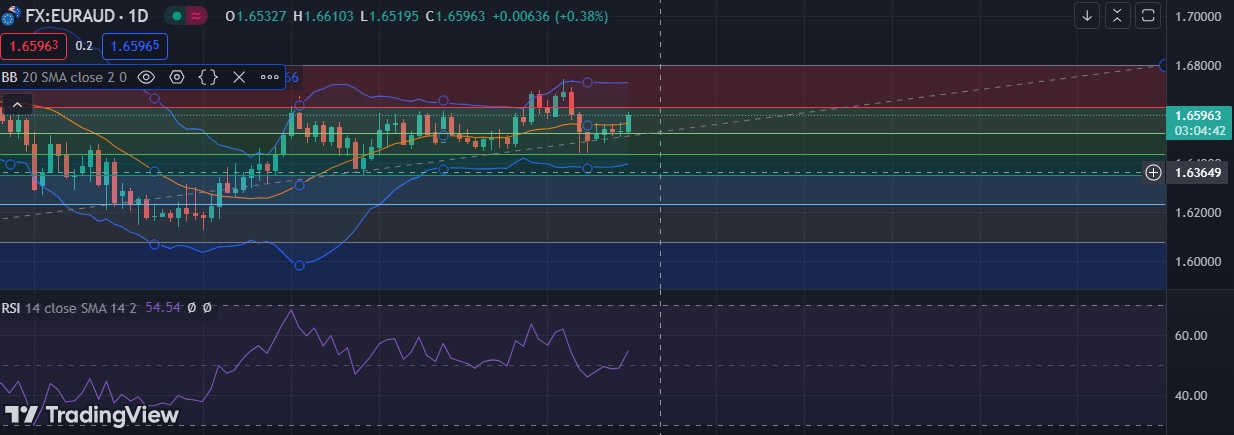Screen dimensions: 1234x435
Task: Click the spread value 0.2
Action: [x=84, y=46]
